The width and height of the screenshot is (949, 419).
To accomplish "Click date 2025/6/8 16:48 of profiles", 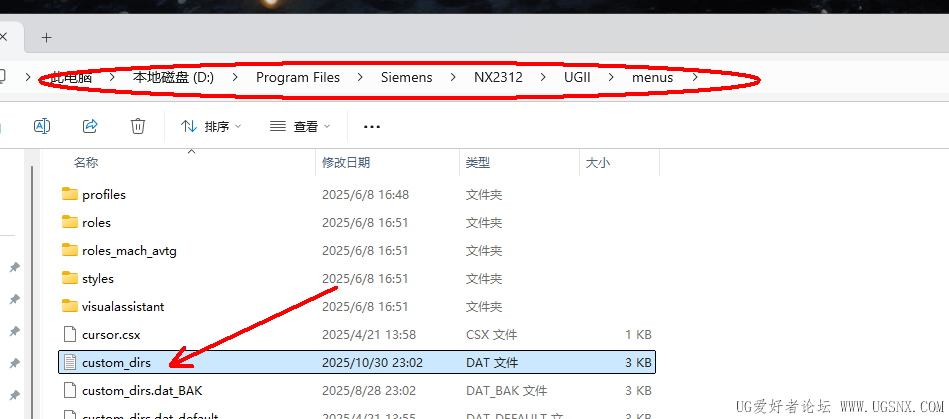I will click(366, 194).
